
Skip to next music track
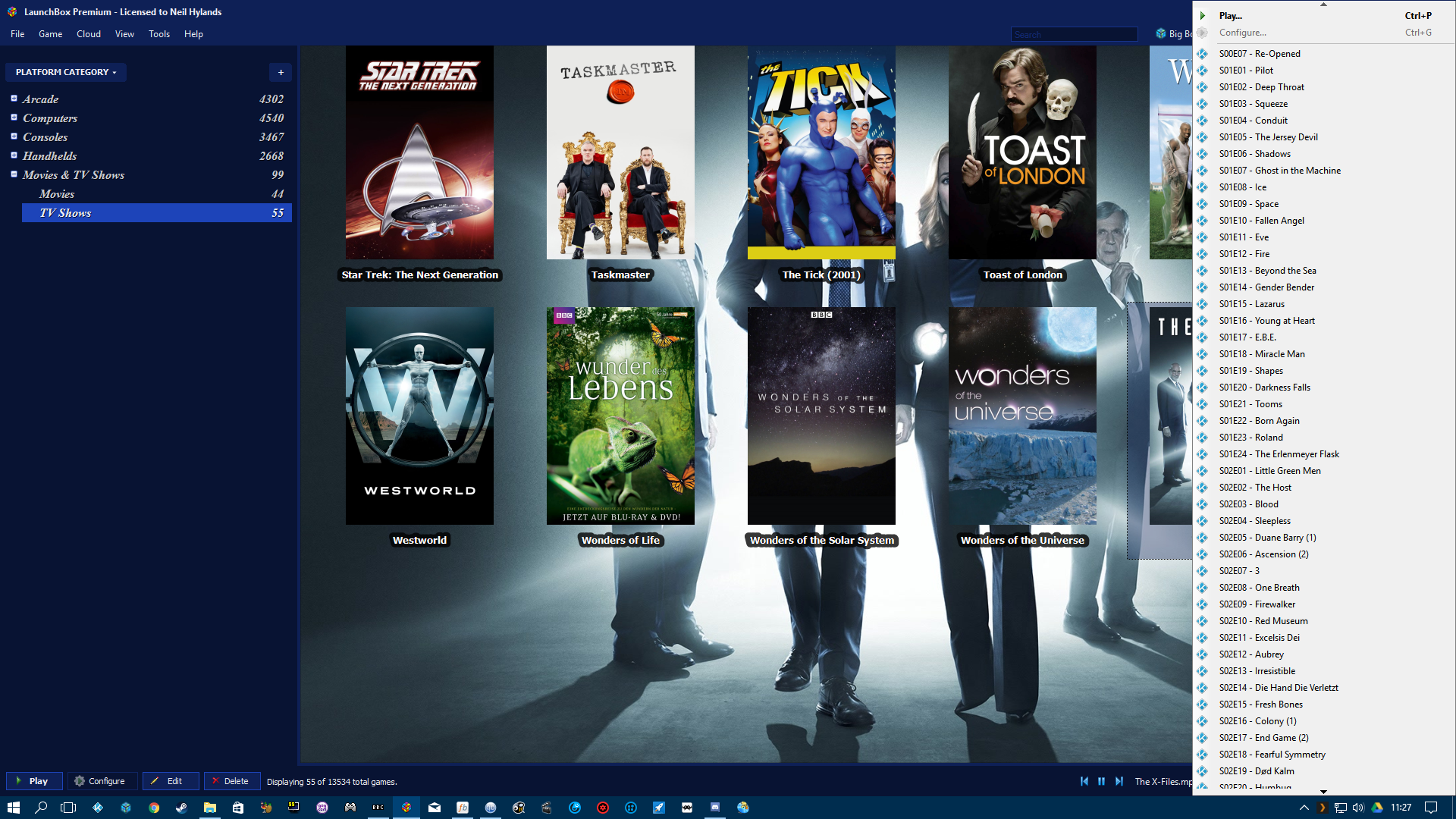tap(1119, 781)
